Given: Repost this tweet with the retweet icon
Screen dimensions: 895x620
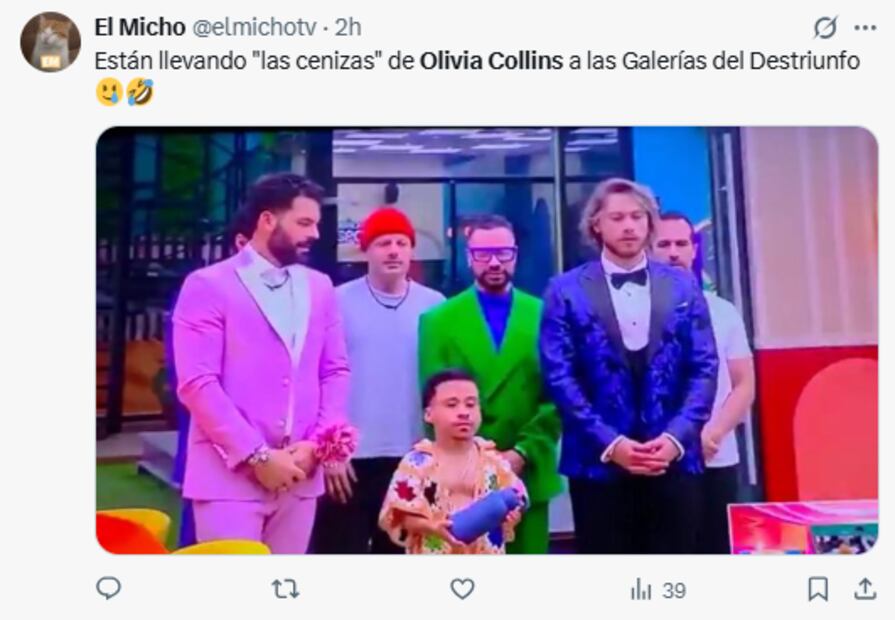Looking at the screenshot, I should pos(285,589).
